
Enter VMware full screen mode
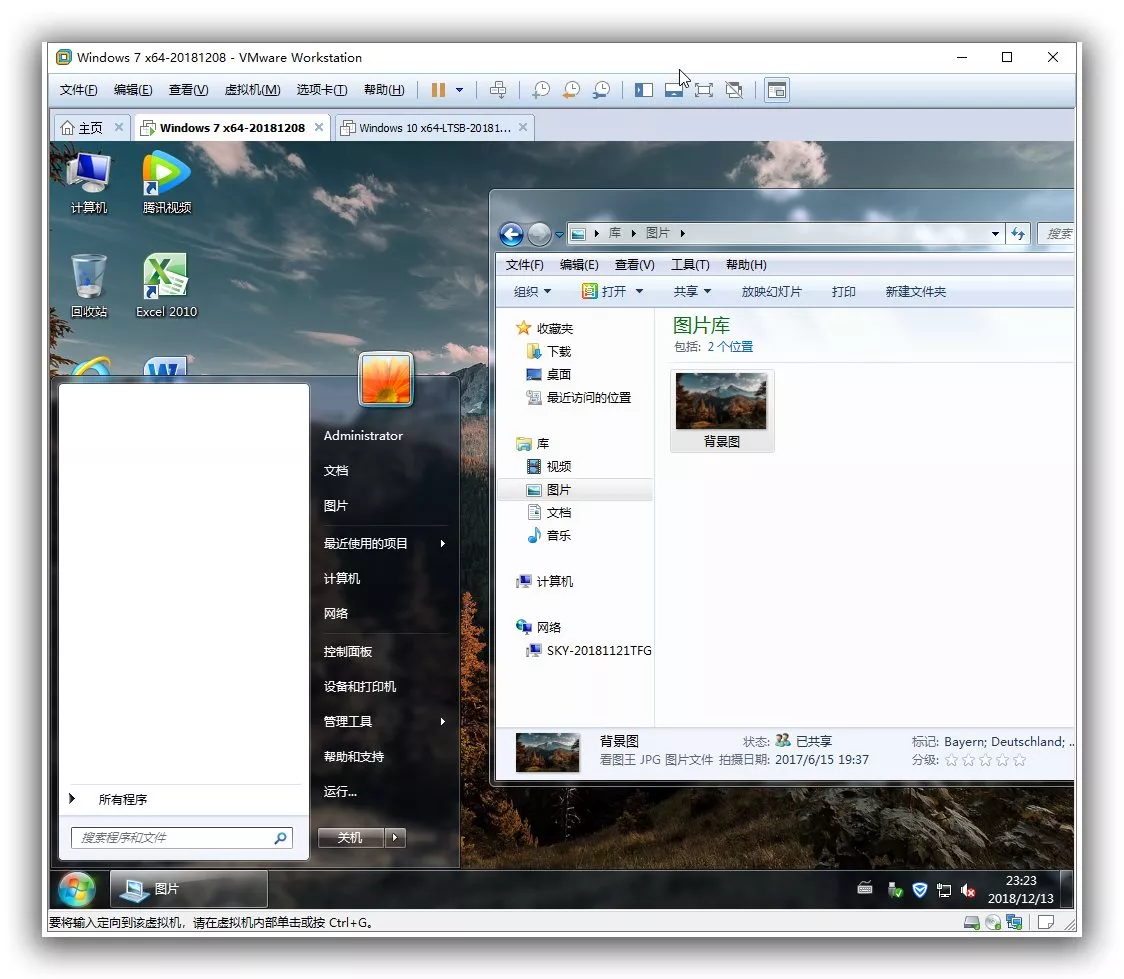(704, 90)
